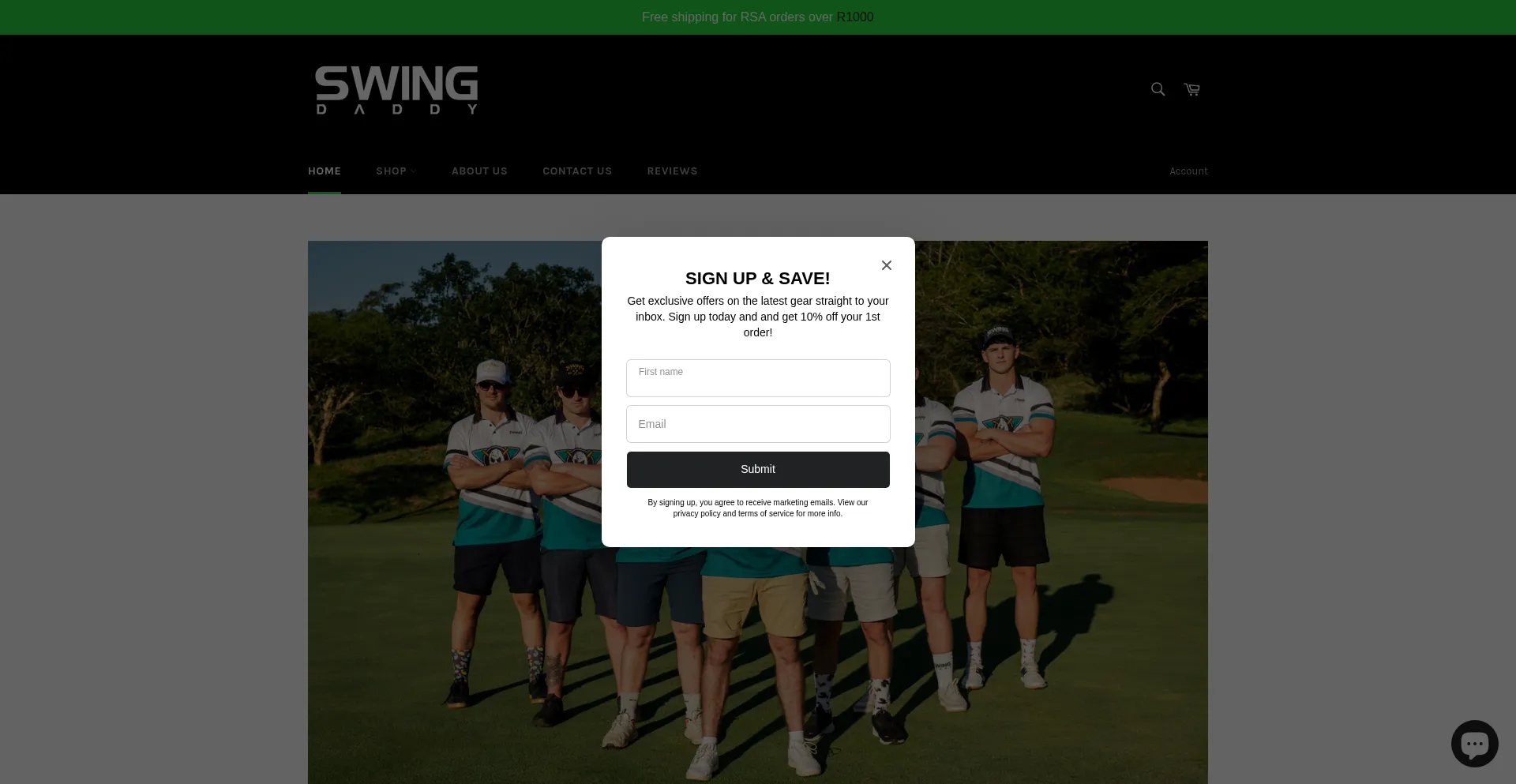1516x784 pixels.
Task: Focus the Email input field
Action: click(x=758, y=424)
